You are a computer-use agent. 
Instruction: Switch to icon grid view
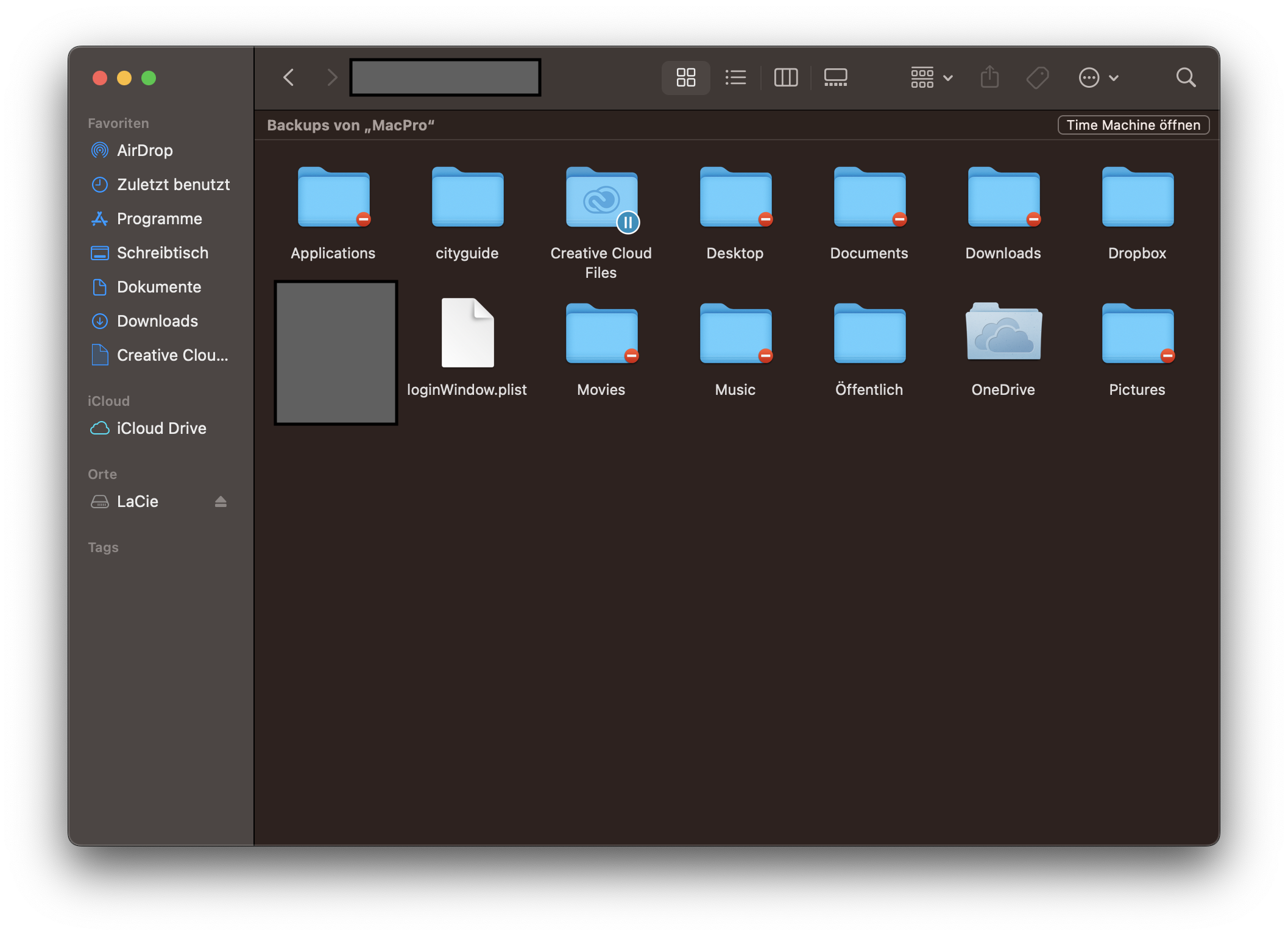pos(685,77)
